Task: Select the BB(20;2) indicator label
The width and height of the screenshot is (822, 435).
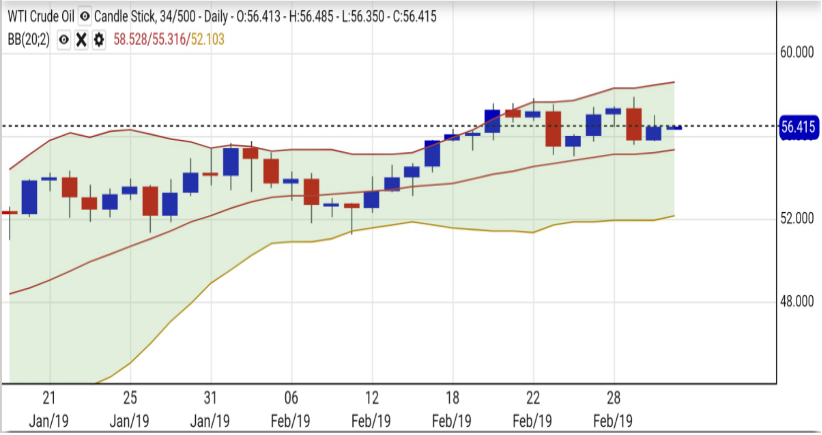Action: pos(30,38)
